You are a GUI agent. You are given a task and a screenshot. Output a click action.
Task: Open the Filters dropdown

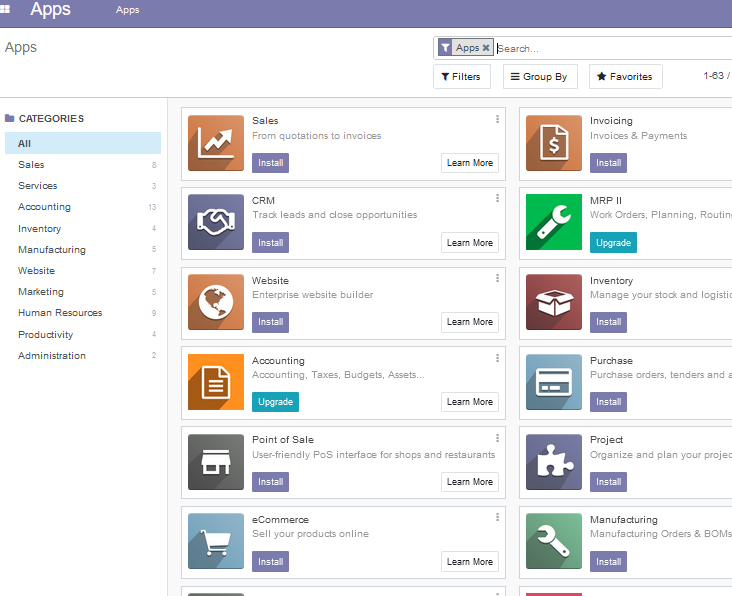click(x=462, y=77)
